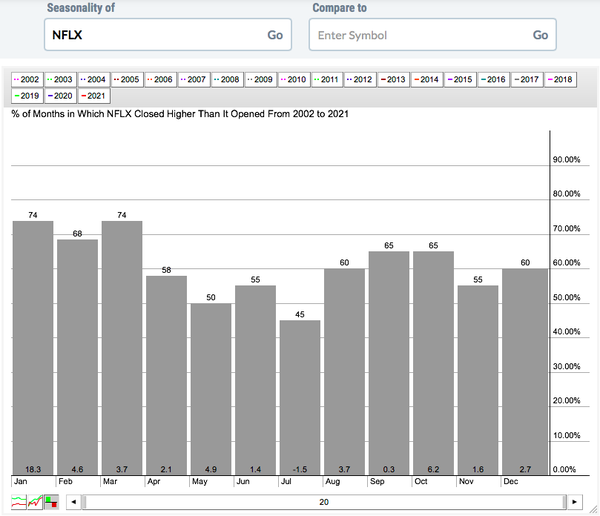The height and width of the screenshot is (516, 600).
Task: Click the Compare to heading
Action: [339, 8]
